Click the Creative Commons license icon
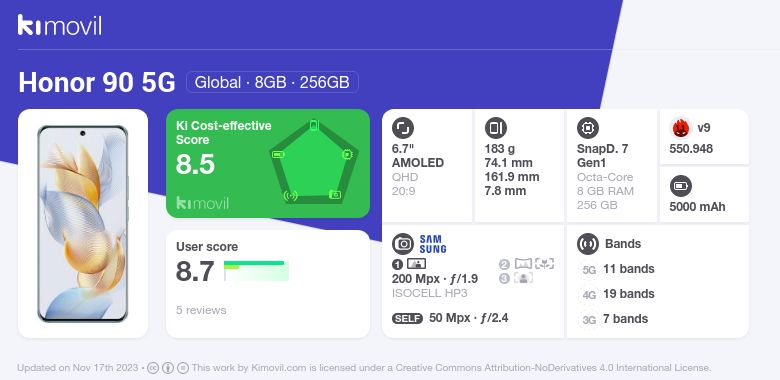Viewport: 780px width, 380px height. 153,368
